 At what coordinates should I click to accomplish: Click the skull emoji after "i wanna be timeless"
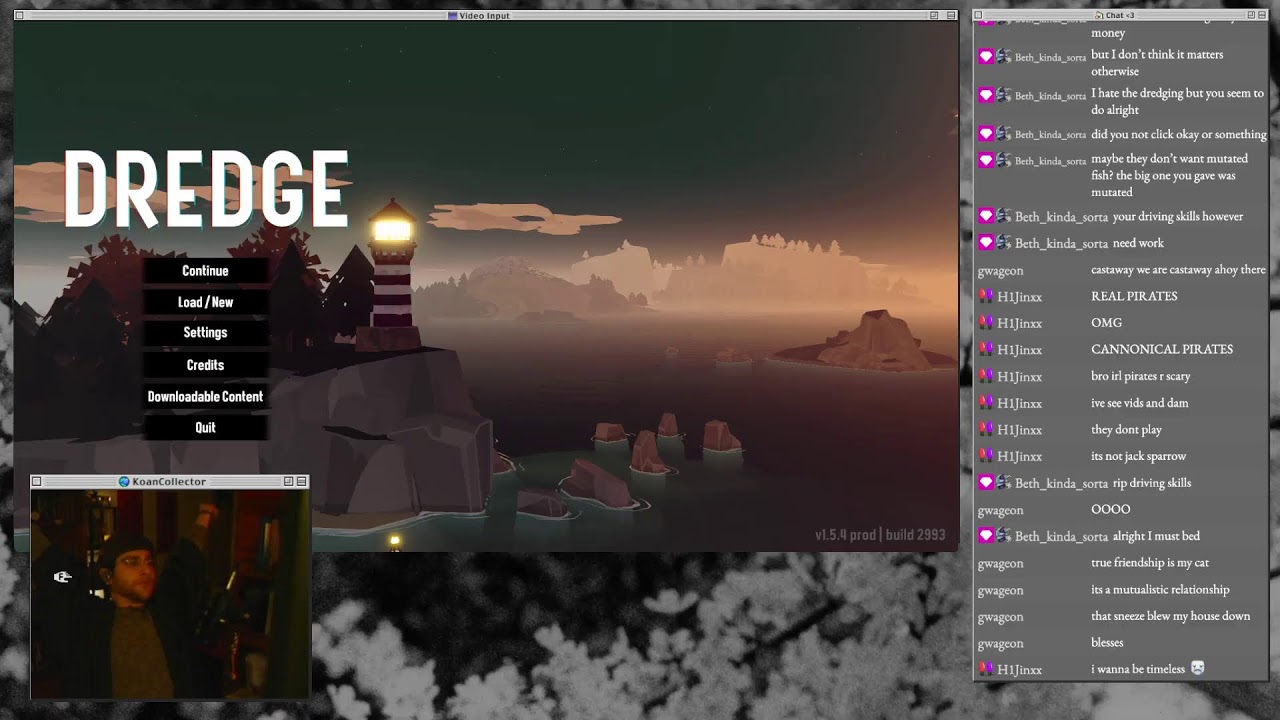(x=1197, y=669)
